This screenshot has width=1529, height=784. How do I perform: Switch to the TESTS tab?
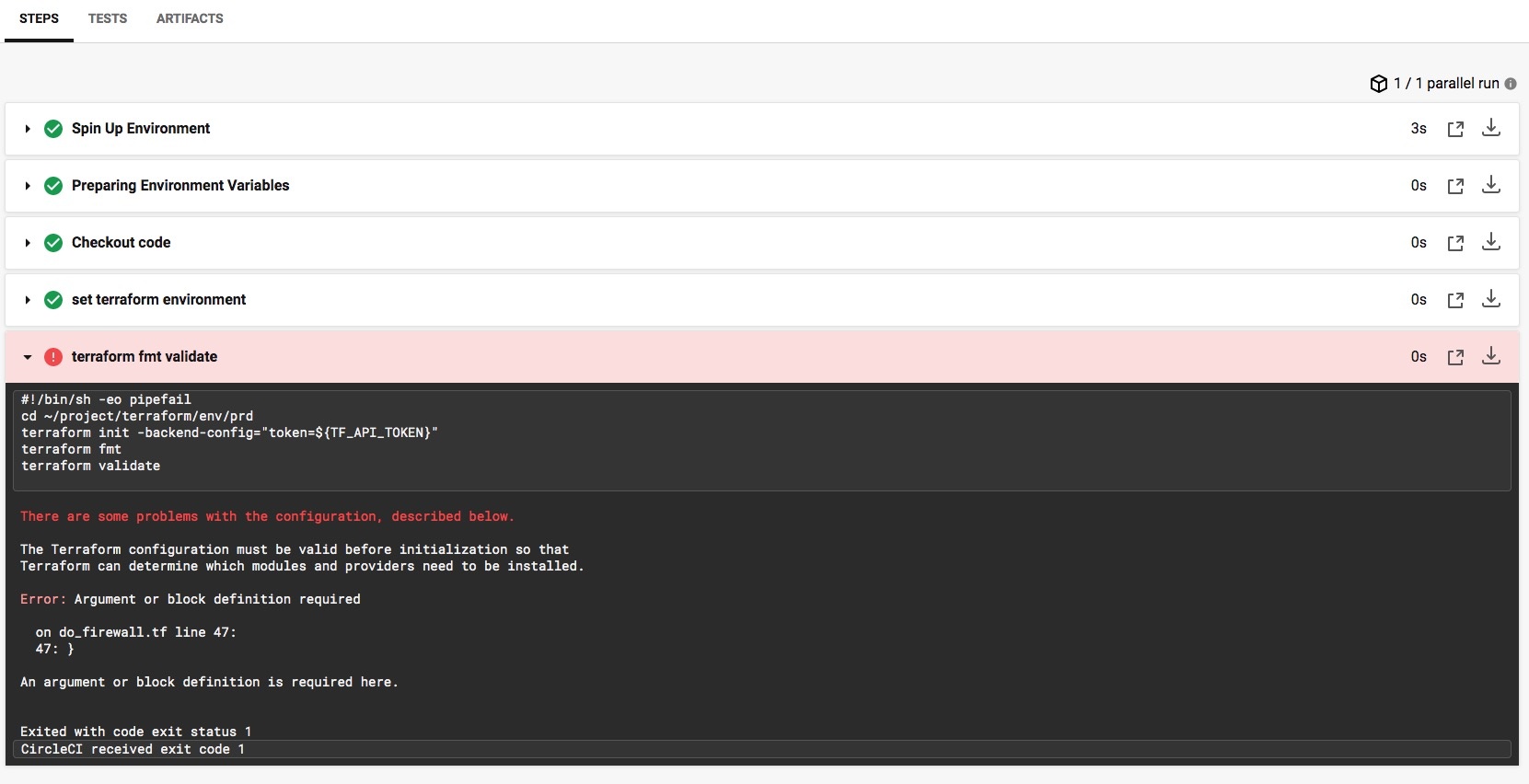[x=108, y=18]
